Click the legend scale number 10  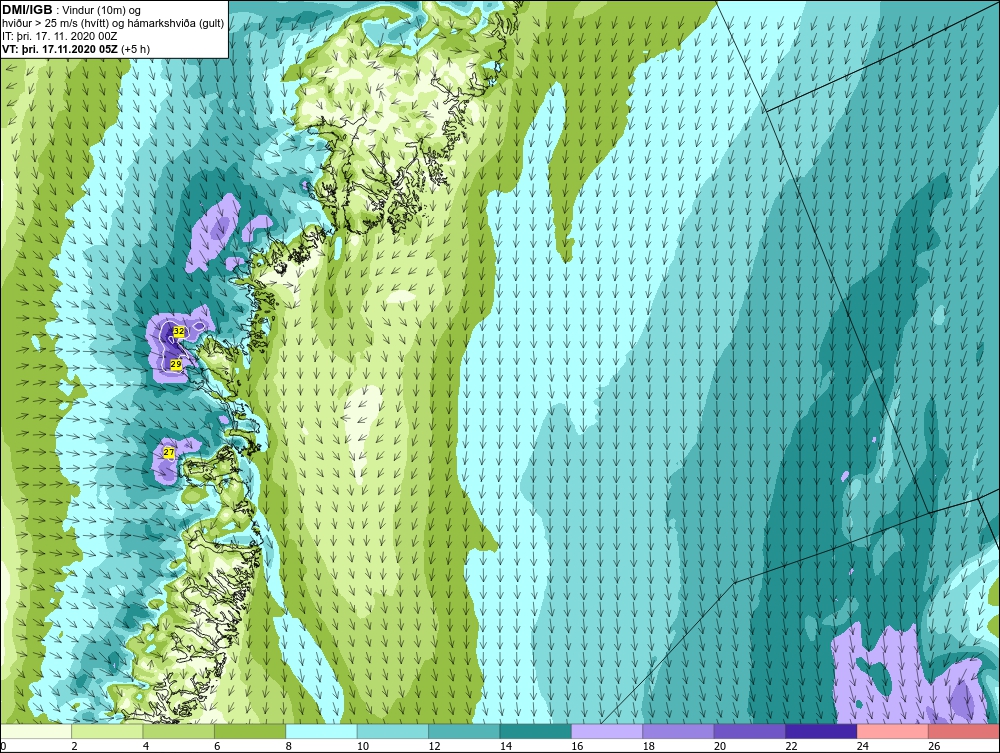point(363,746)
